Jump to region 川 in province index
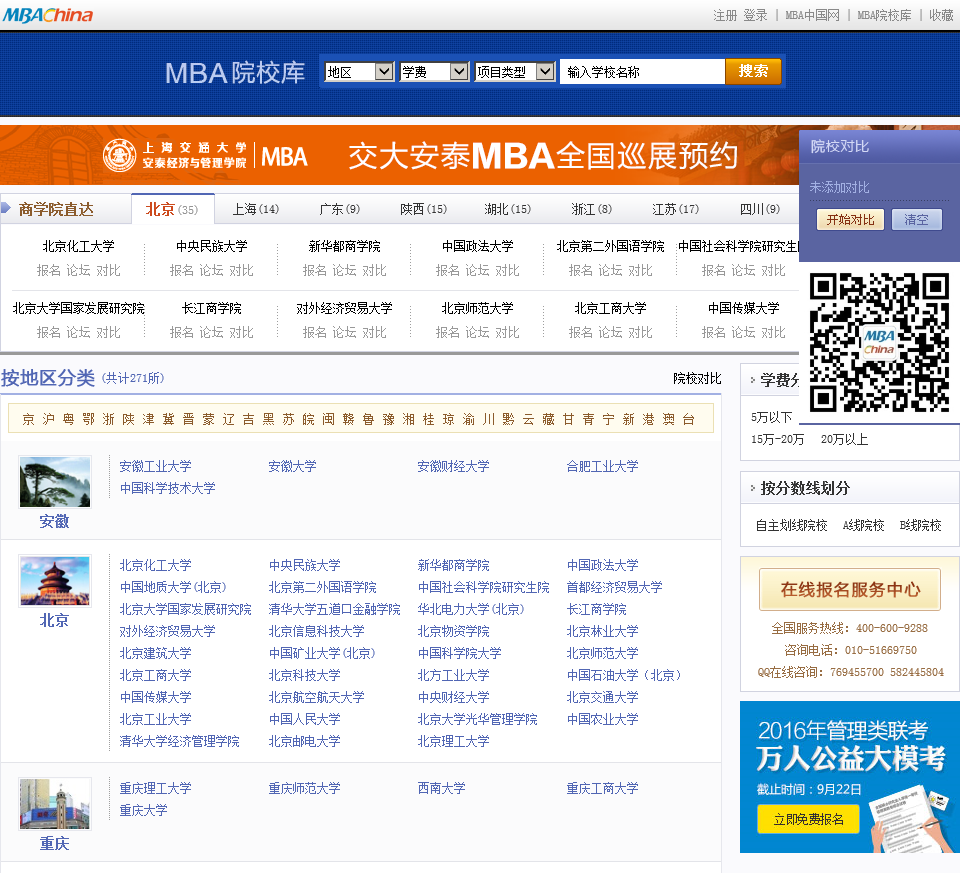This screenshot has width=960, height=873. pyautogui.click(x=489, y=419)
